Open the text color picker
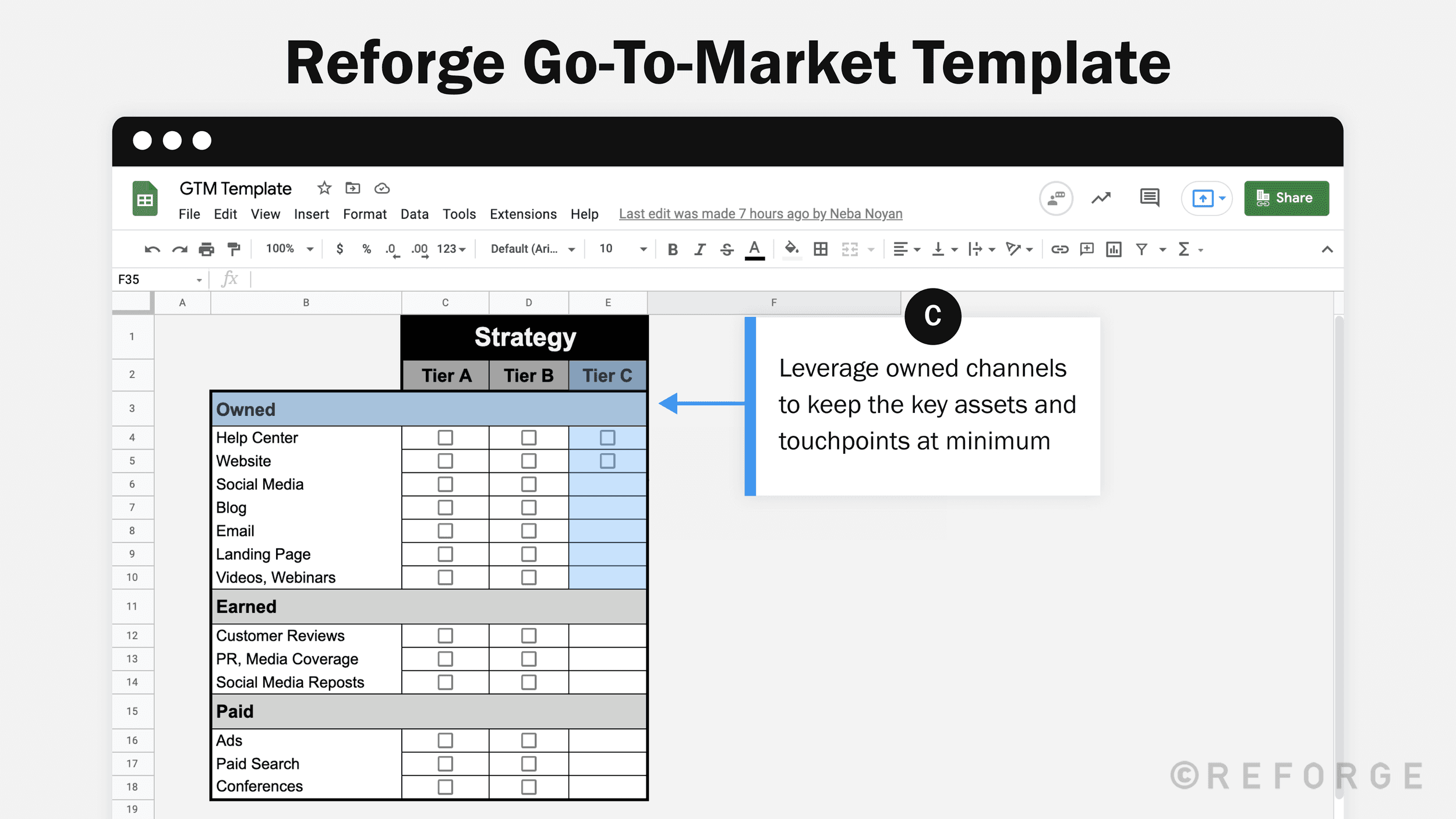The image size is (1456, 819). pyautogui.click(x=754, y=249)
